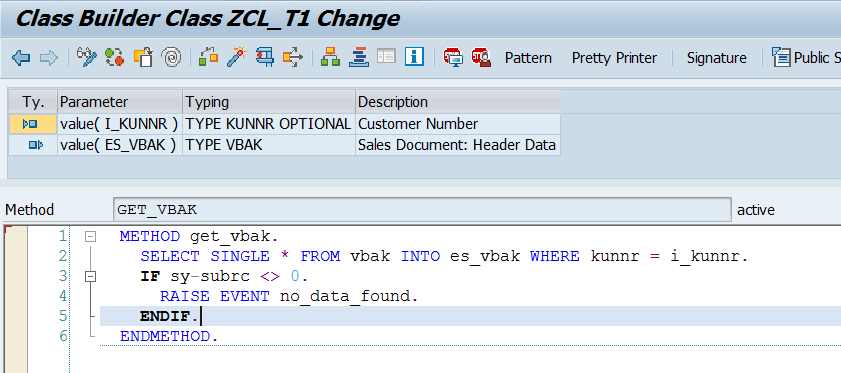
Task: Click the Activate icon with colored boxes
Action: pyautogui.click(x=208, y=57)
